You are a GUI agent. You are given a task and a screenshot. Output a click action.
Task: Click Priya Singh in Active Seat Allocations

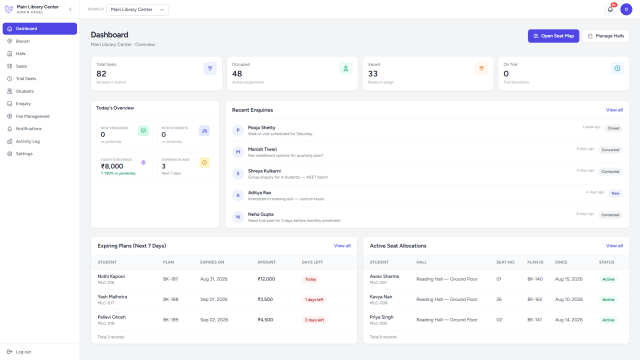tap(382, 317)
